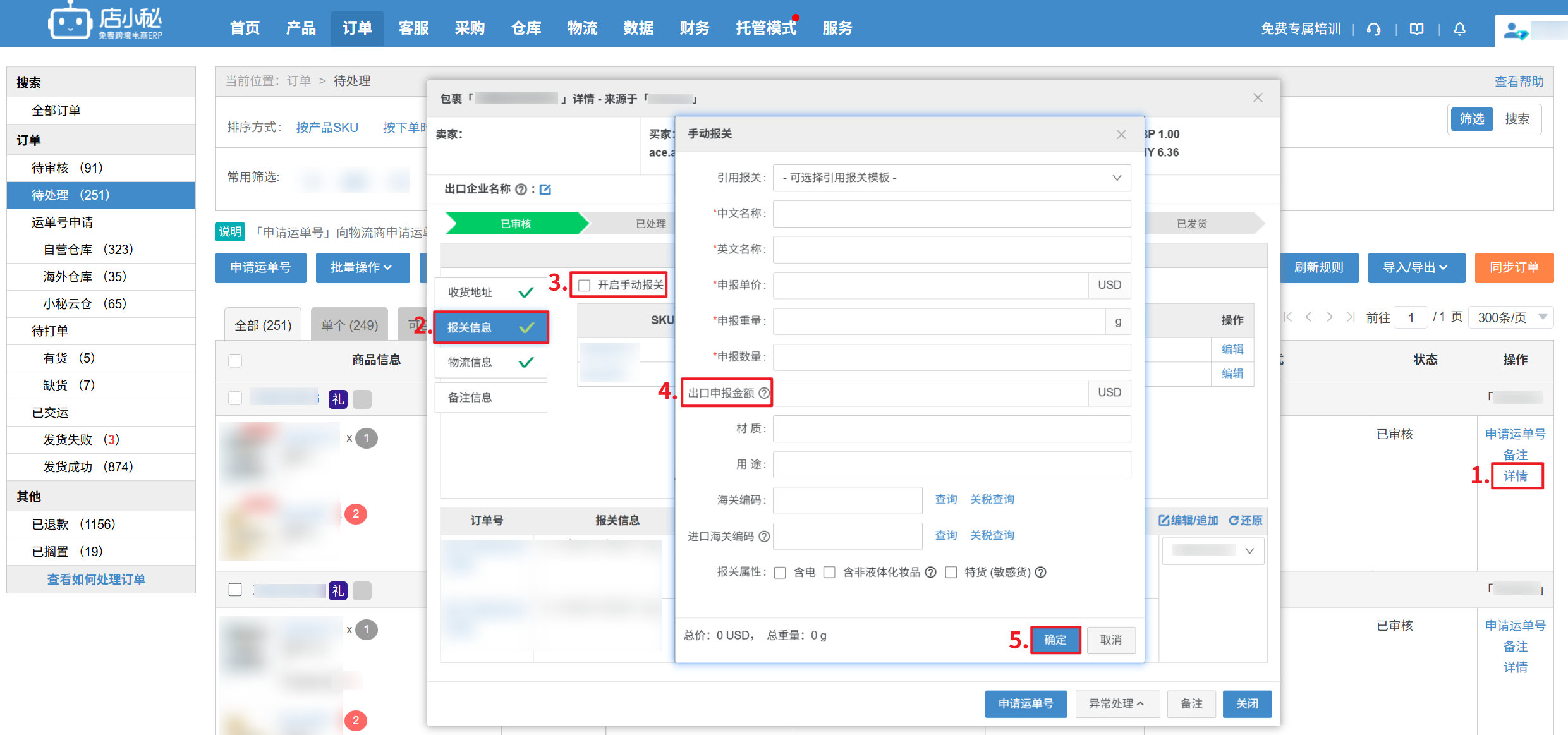This screenshot has width=1568, height=735.
Task: Click the customer service headset icon
Action: (1373, 29)
